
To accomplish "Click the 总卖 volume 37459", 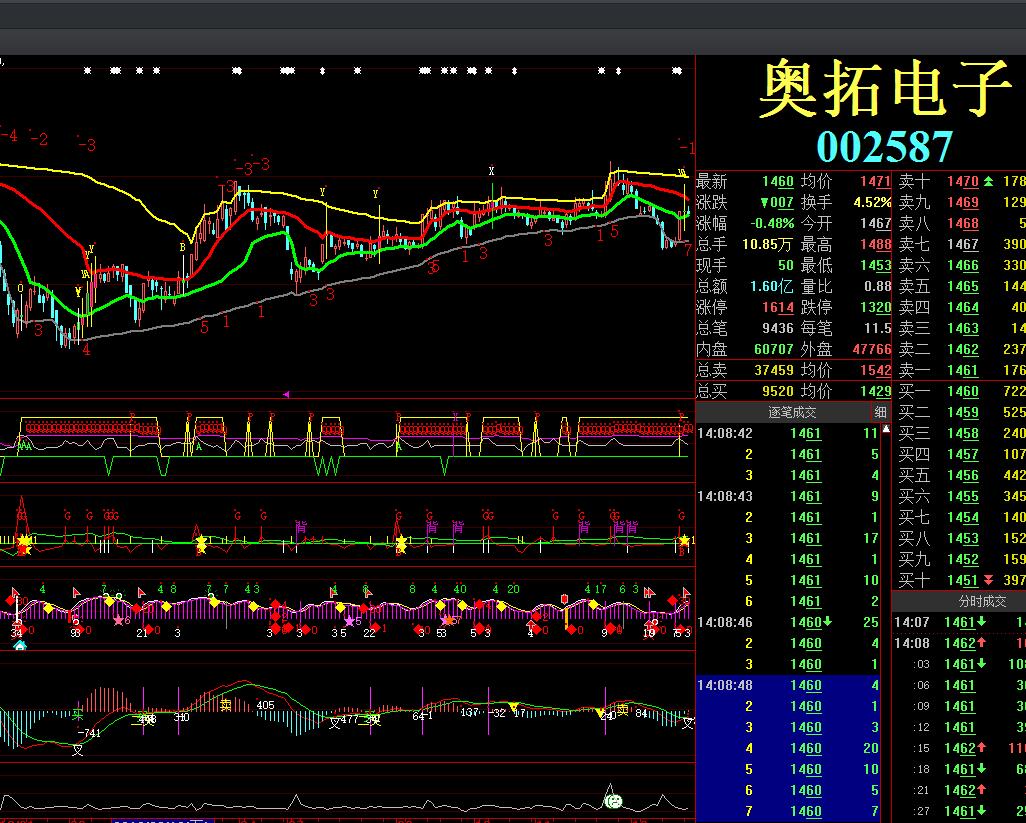I will [774, 370].
